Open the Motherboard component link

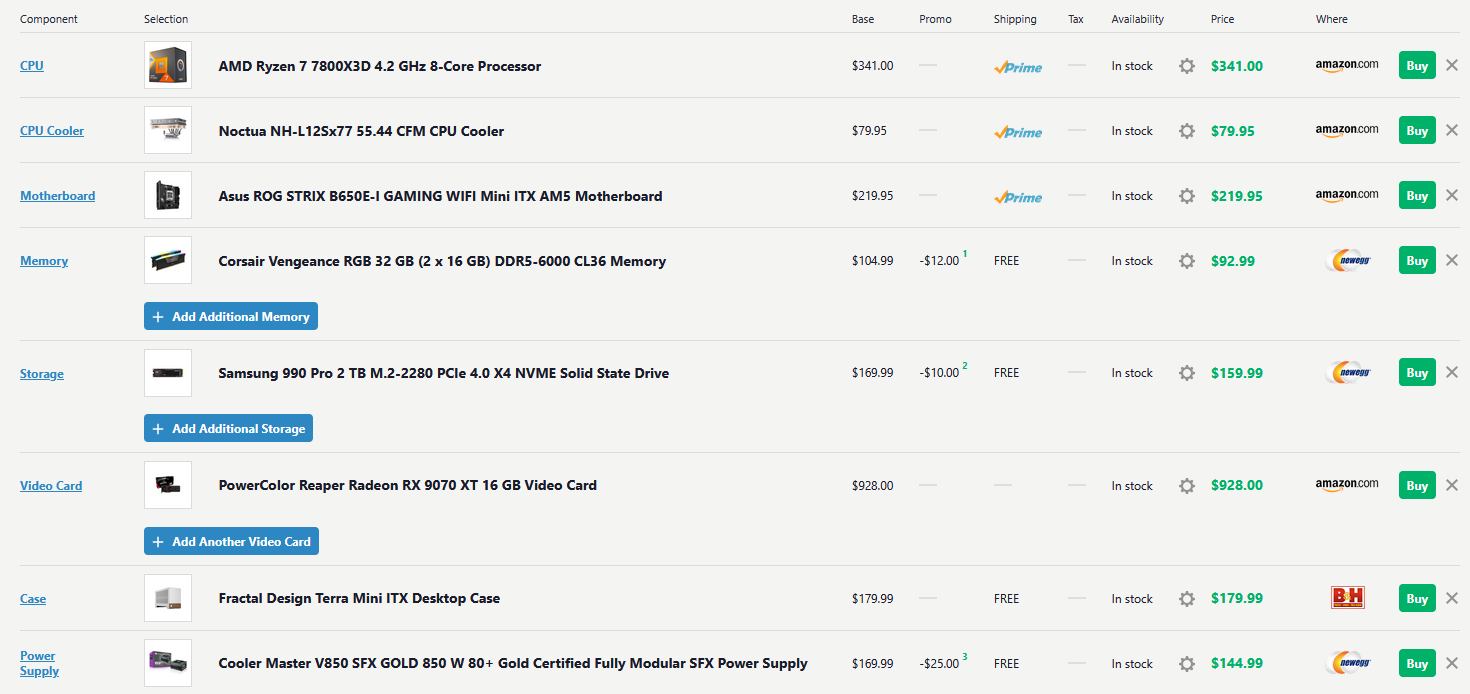pyautogui.click(x=58, y=196)
